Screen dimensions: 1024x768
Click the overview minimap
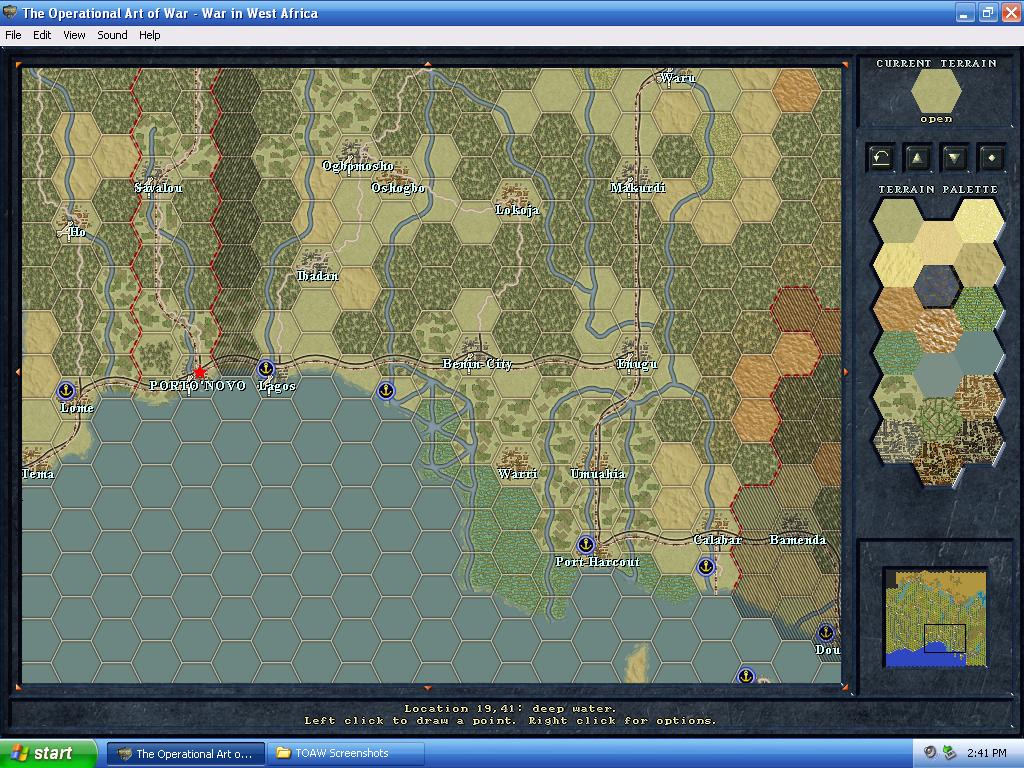(x=936, y=617)
